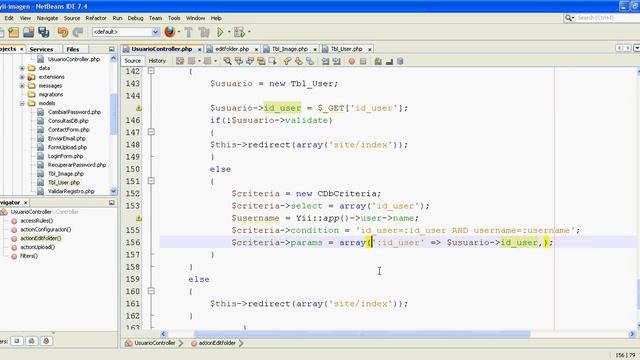640x360 pixels.
Task: Click the editor horizontal scrollbar thumb
Action: 362,334
